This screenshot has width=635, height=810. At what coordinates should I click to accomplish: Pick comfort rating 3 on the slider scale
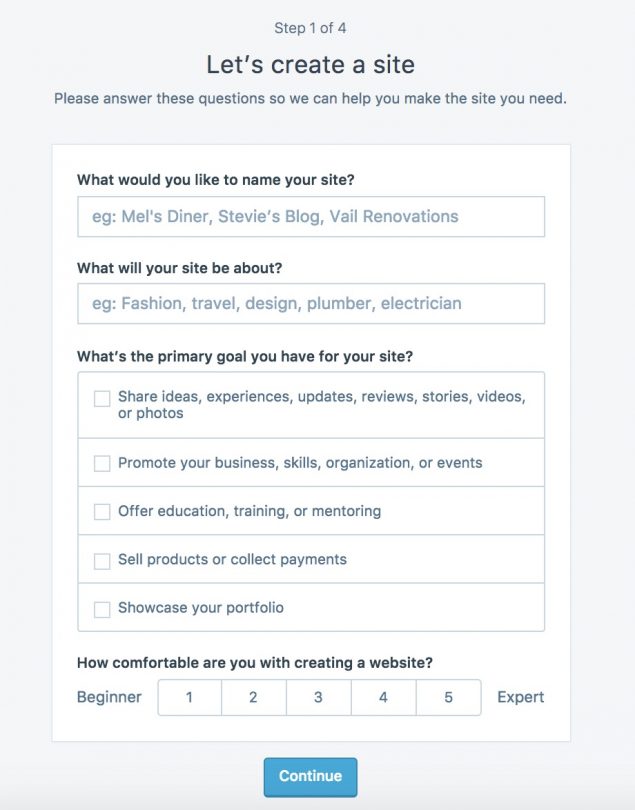319,697
